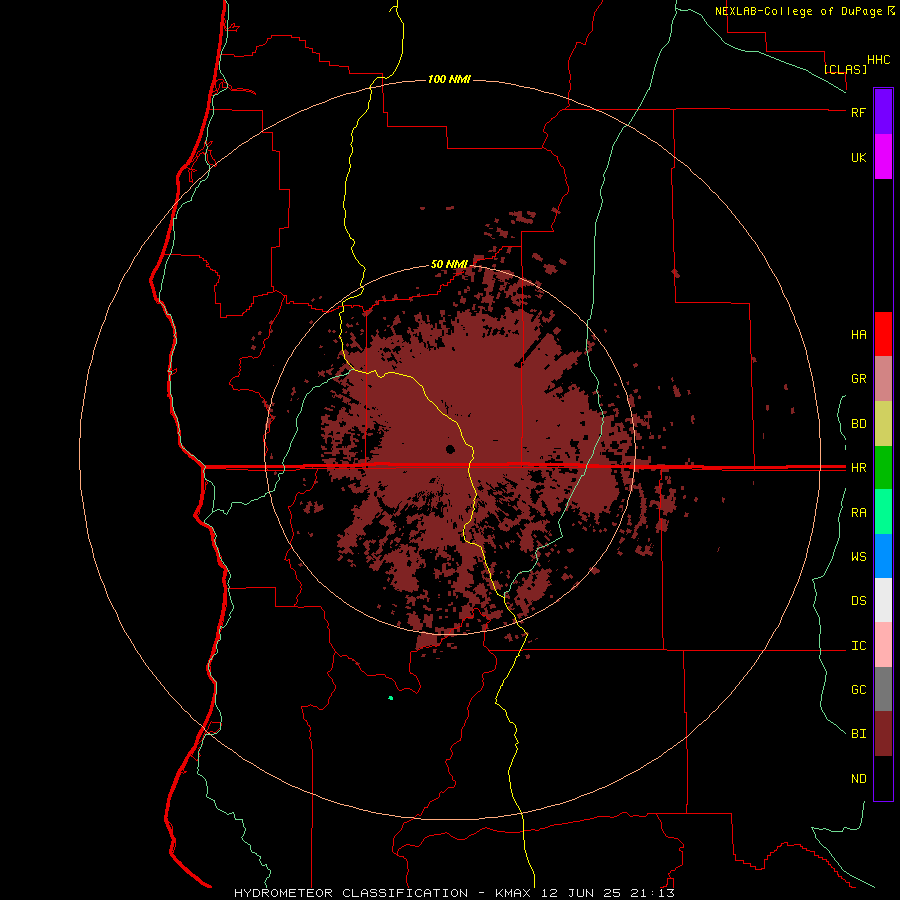Click the gray GC legend swatch

883,689
